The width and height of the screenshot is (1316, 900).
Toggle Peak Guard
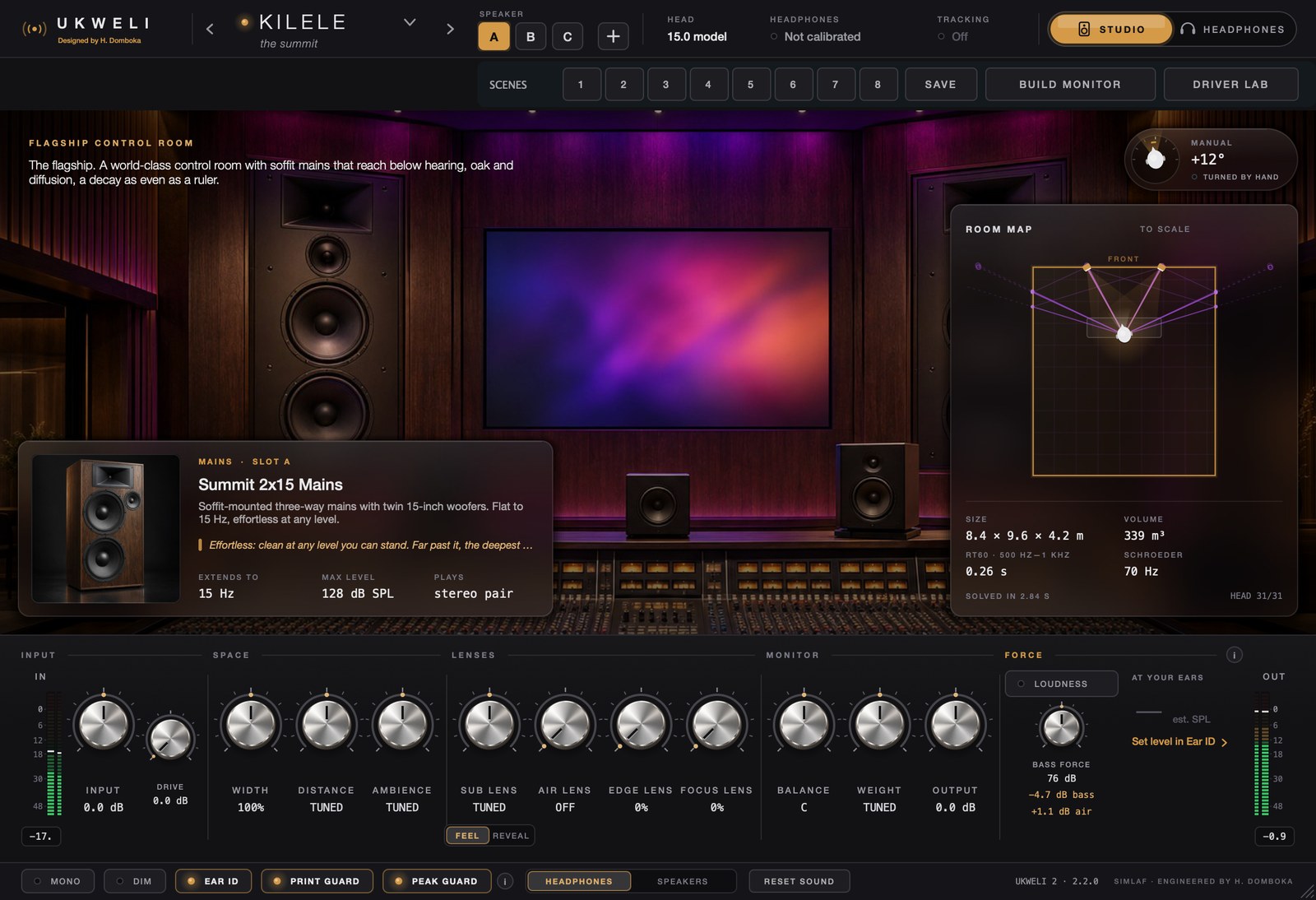[x=437, y=881]
